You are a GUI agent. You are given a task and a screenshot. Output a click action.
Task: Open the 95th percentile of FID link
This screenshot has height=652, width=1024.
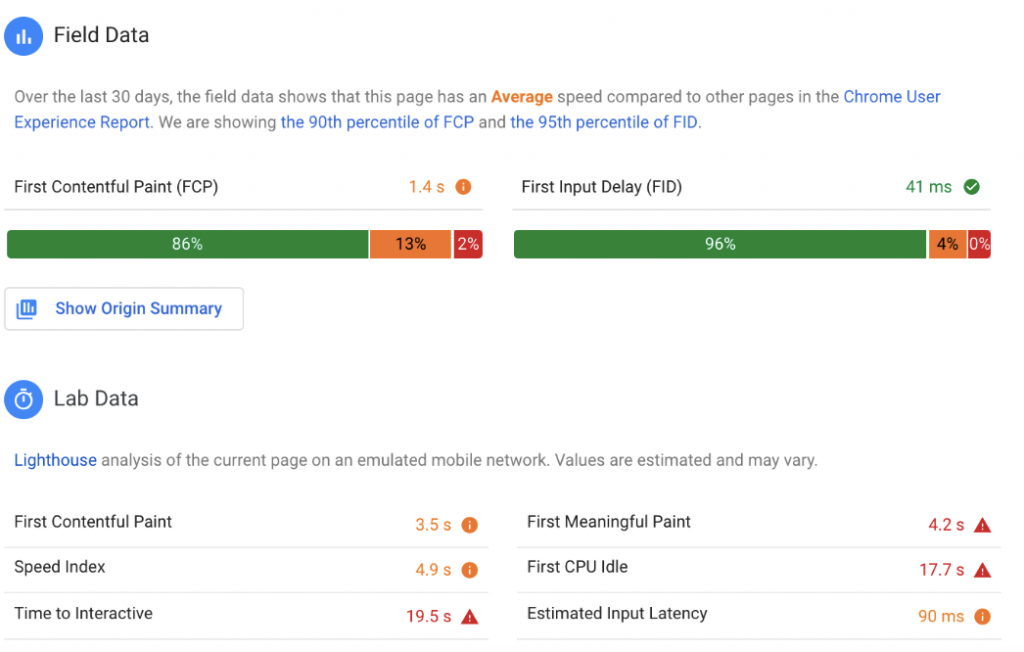tap(604, 122)
